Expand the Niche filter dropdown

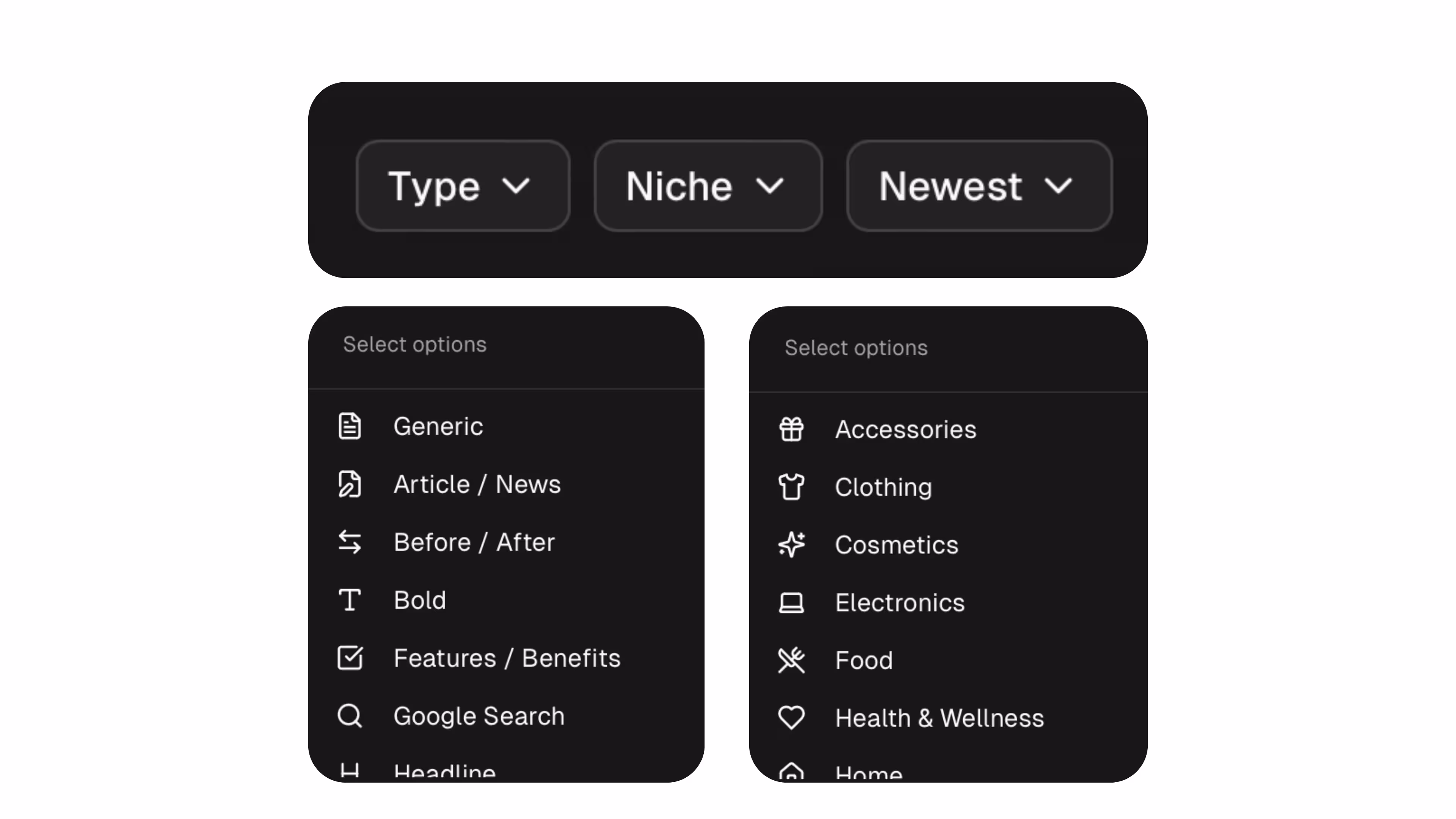click(708, 186)
